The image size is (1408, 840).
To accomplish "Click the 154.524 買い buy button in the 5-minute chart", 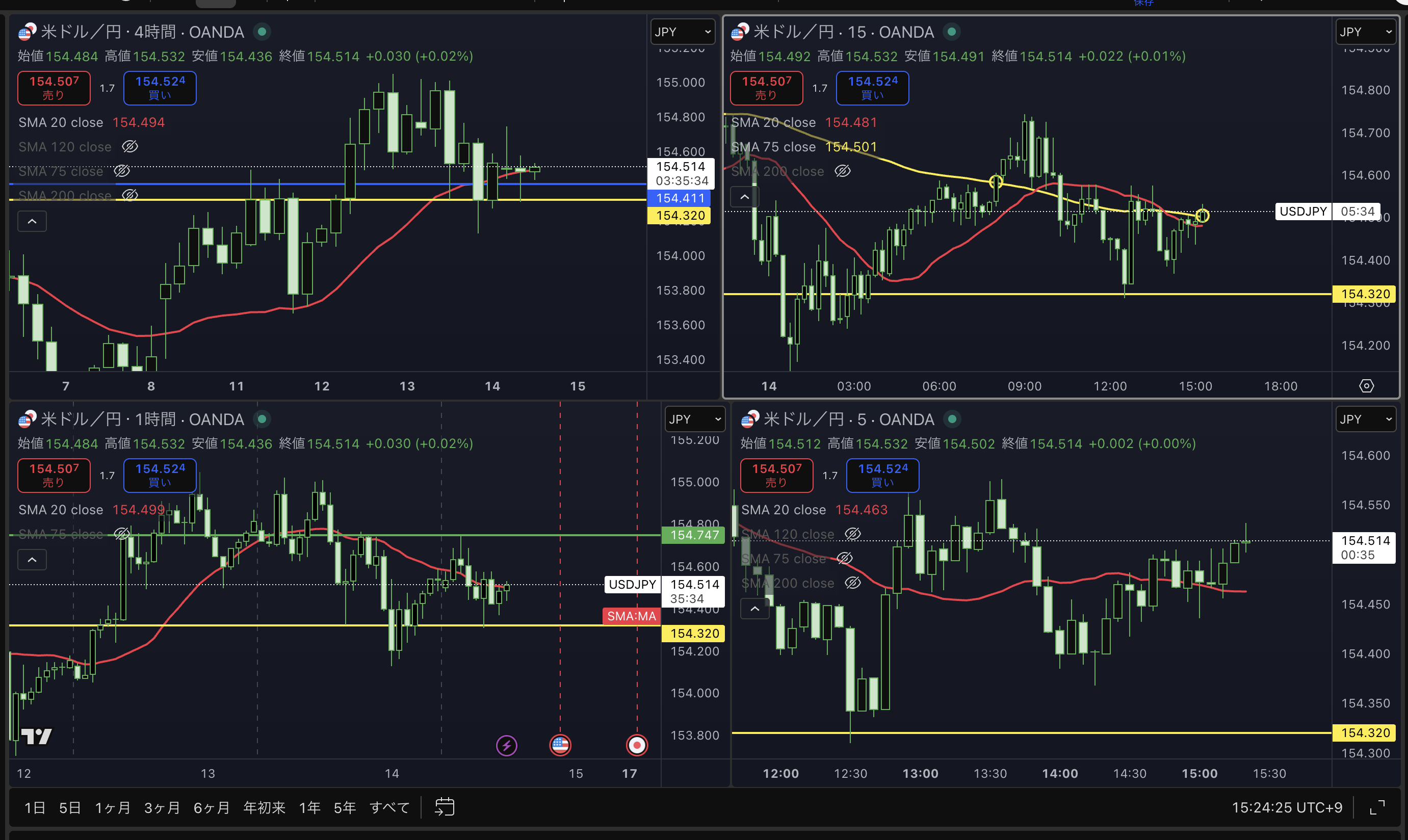I will pyautogui.click(x=882, y=476).
